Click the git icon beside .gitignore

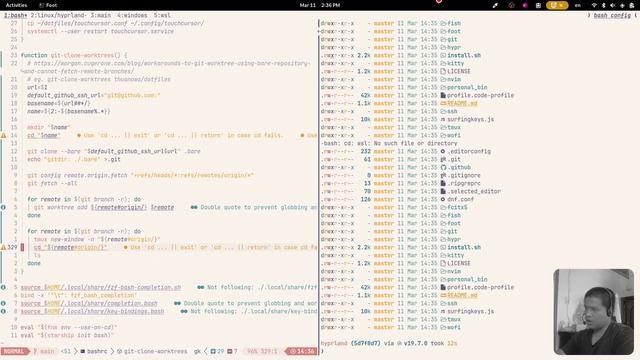(443, 176)
